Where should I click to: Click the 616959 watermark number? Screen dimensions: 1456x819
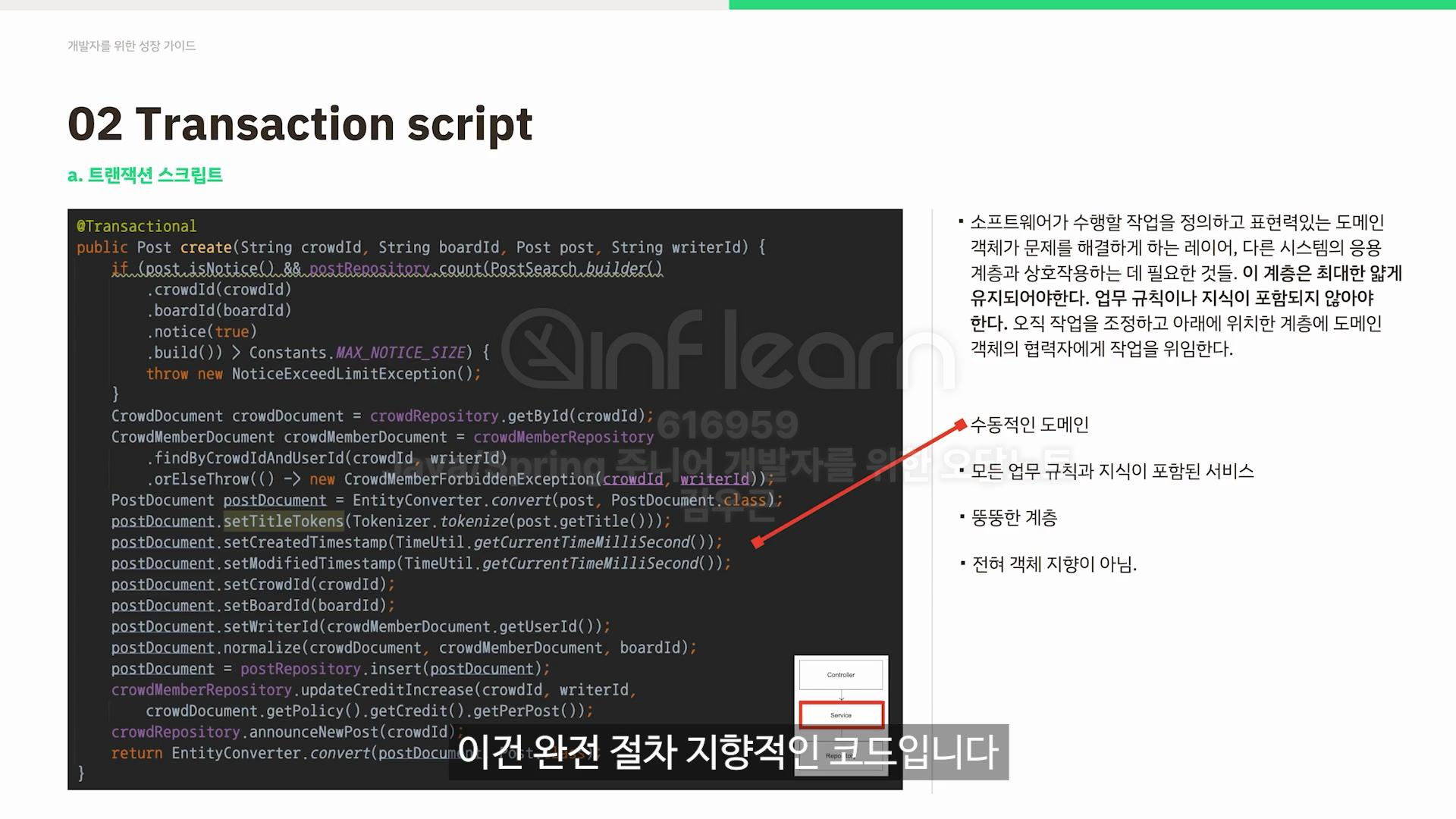point(727,425)
